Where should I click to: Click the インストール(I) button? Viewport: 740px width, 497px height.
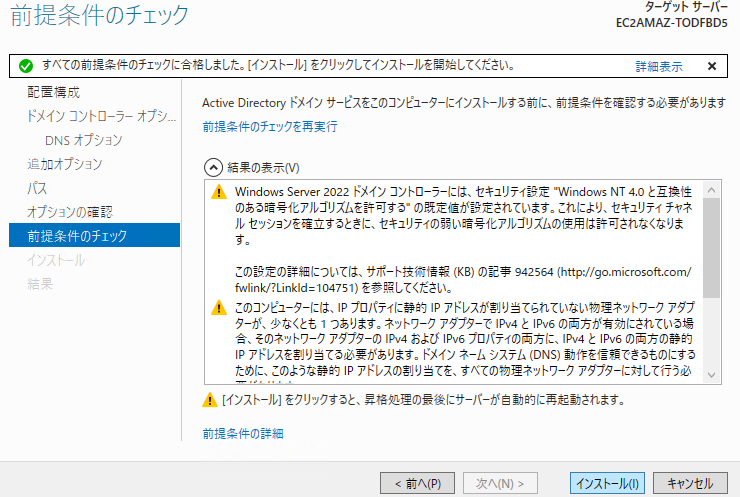click(607, 483)
